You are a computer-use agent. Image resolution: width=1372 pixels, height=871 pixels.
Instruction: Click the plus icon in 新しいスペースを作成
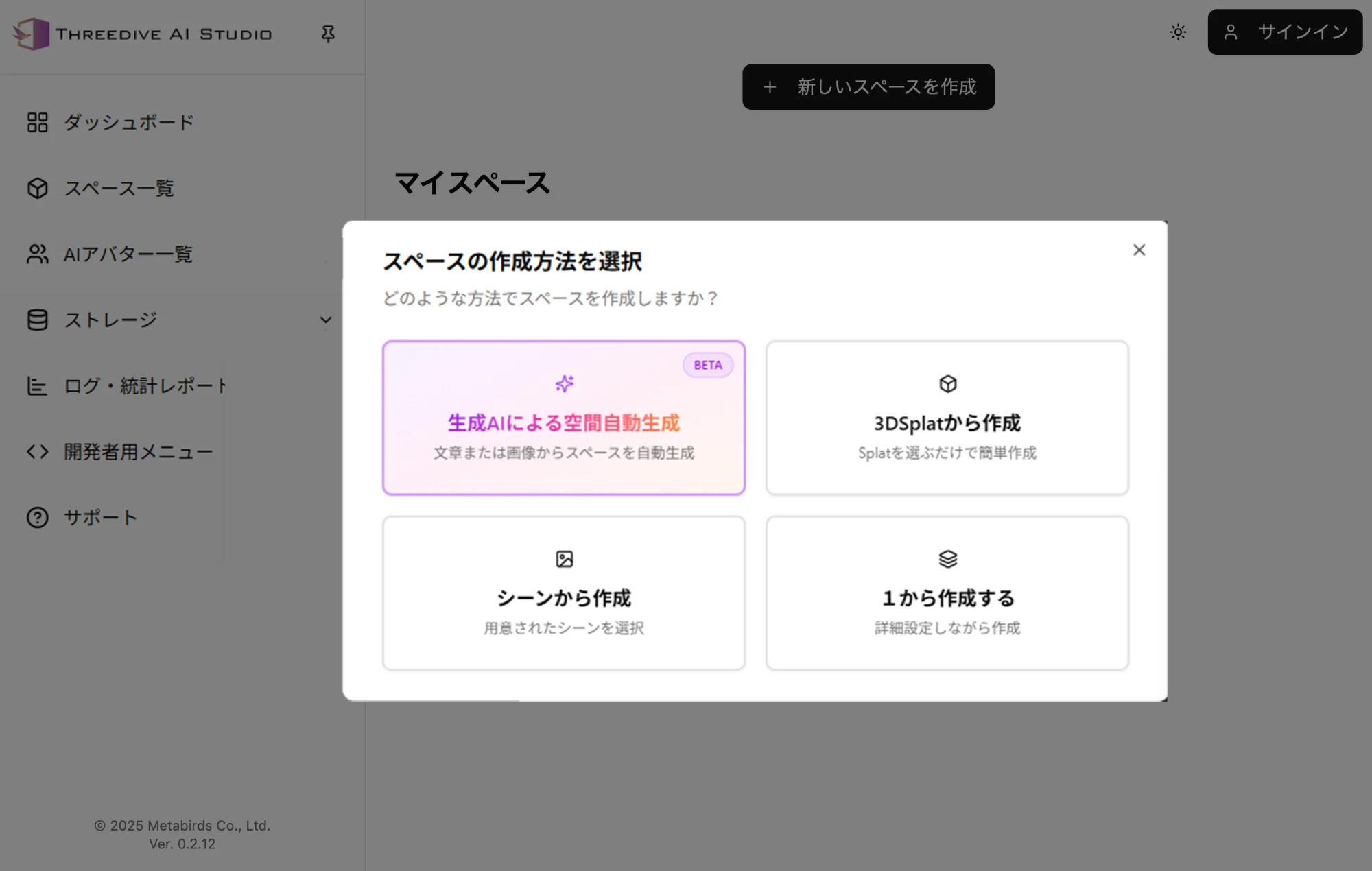(770, 87)
